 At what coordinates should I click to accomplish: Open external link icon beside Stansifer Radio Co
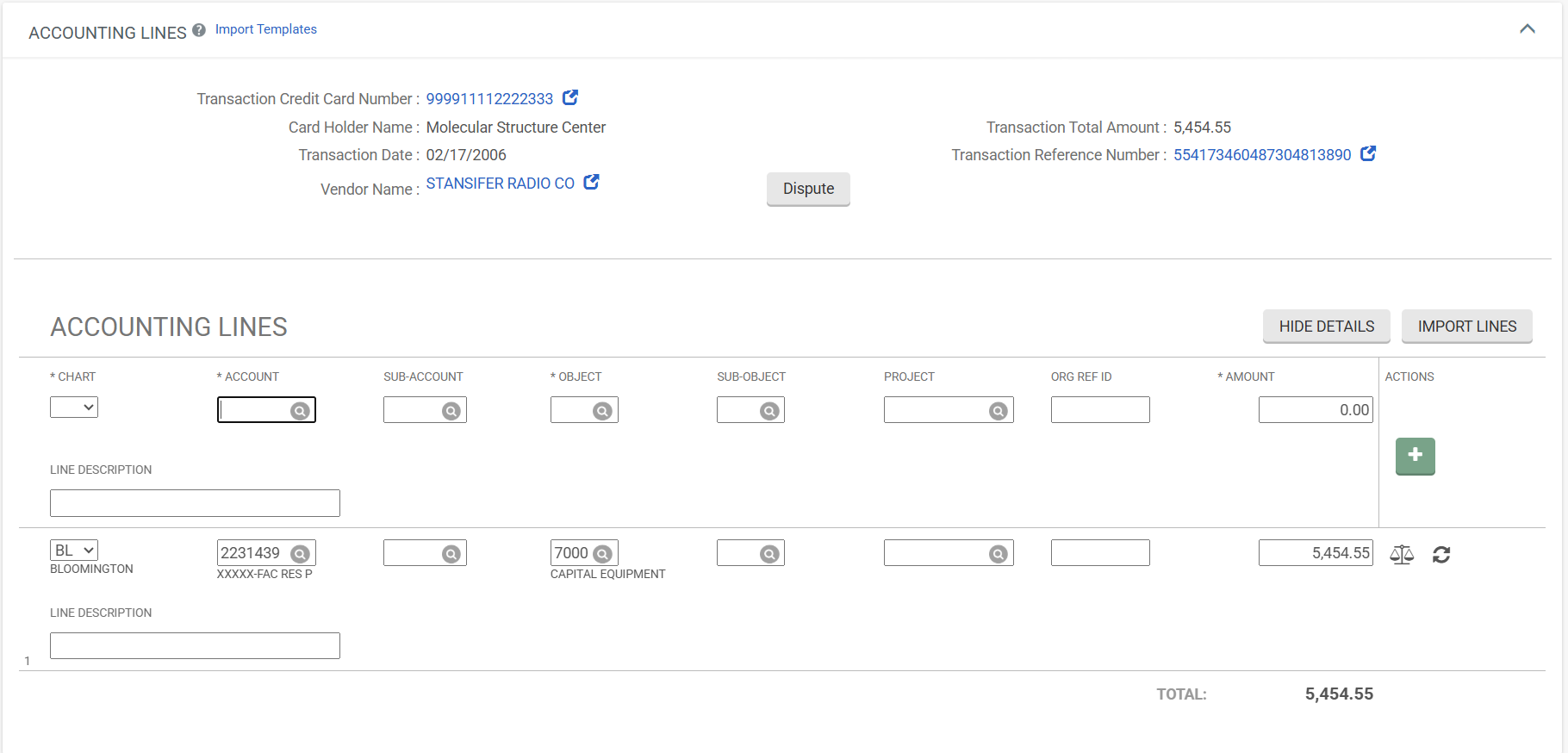click(x=591, y=182)
